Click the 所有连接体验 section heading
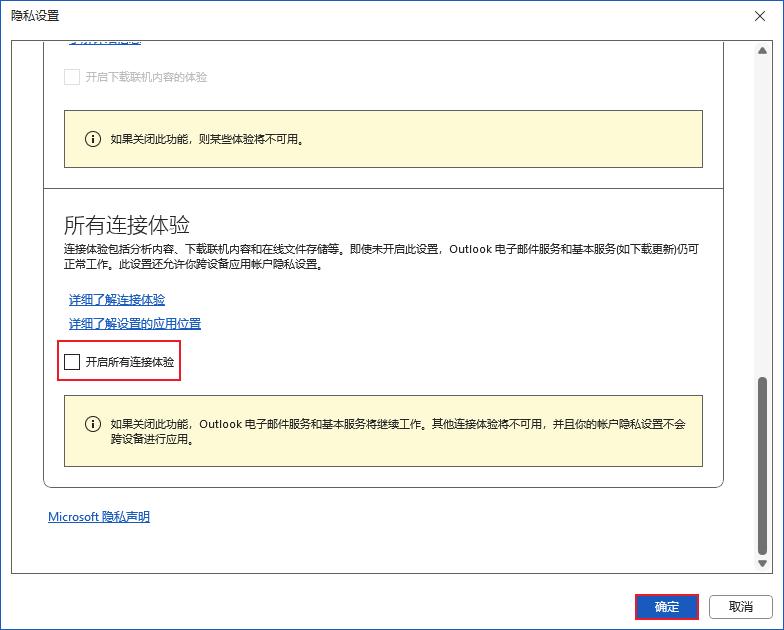 pyautogui.click(x=127, y=224)
